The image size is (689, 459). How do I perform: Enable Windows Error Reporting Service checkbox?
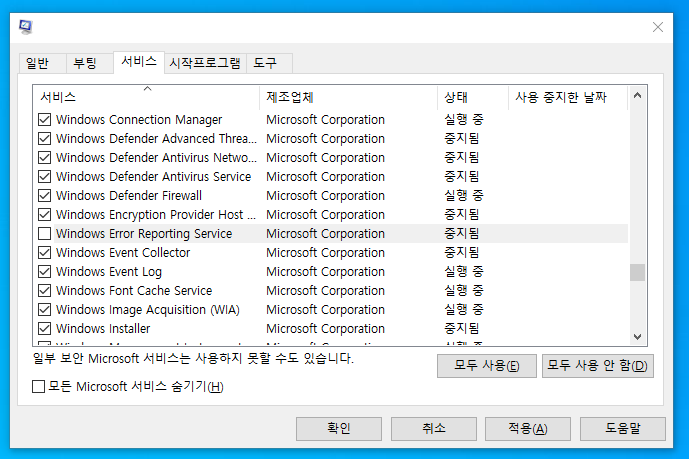coord(44,234)
